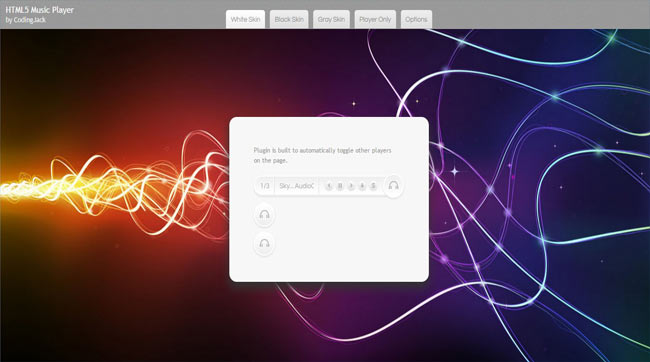Click the 1/3 track counter

click(x=265, y=186)
